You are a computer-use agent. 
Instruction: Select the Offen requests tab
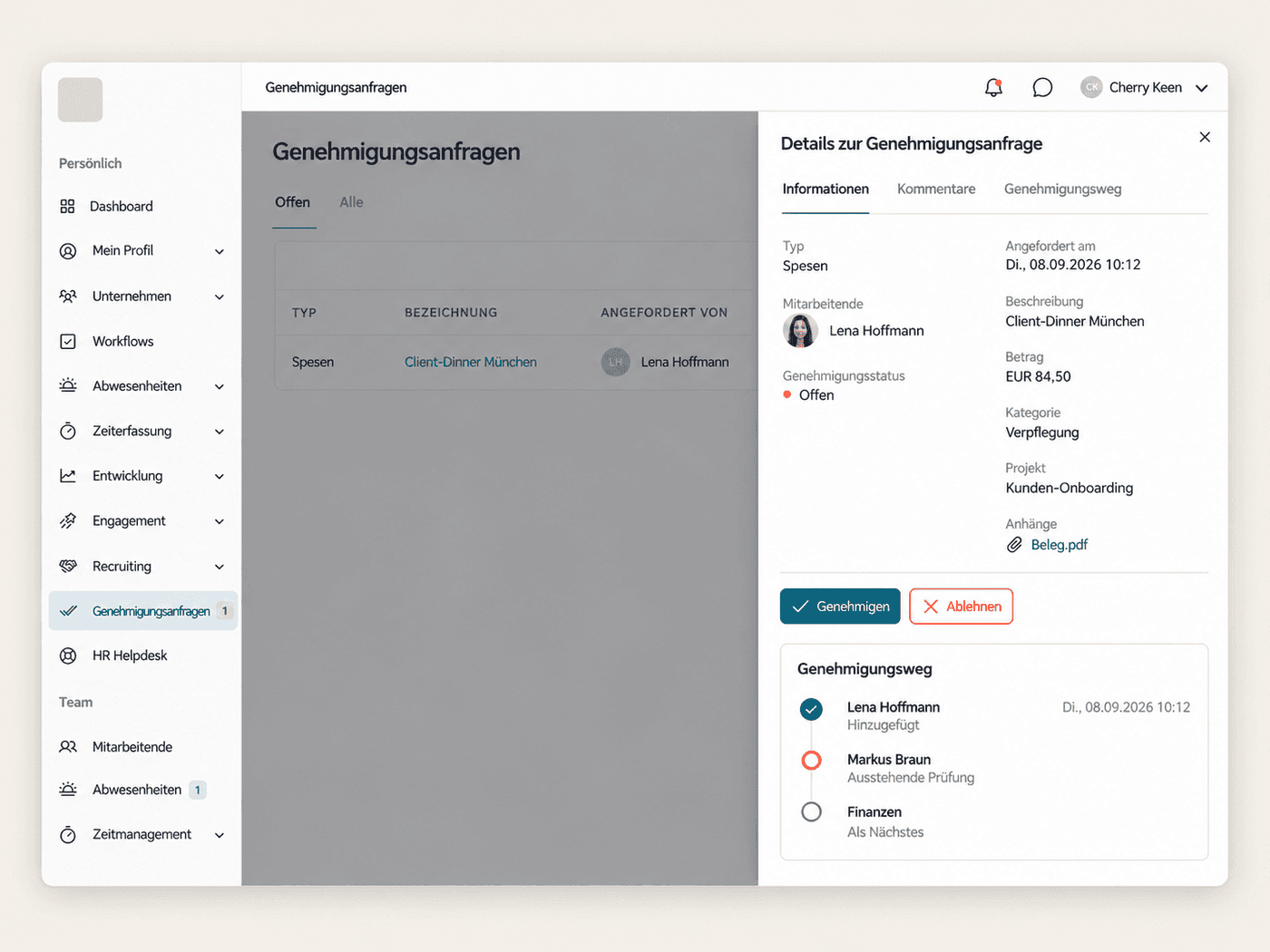pos(293,202)
